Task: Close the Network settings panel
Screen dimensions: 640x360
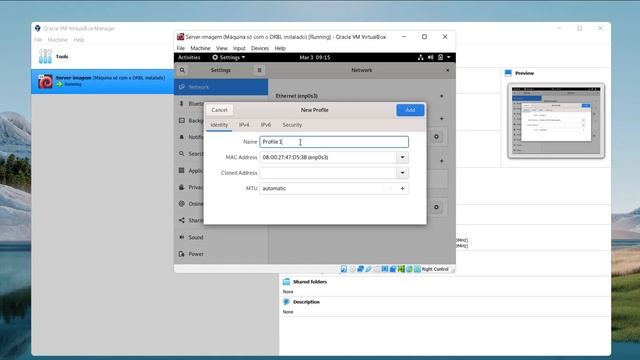Action: pos(447,70)
